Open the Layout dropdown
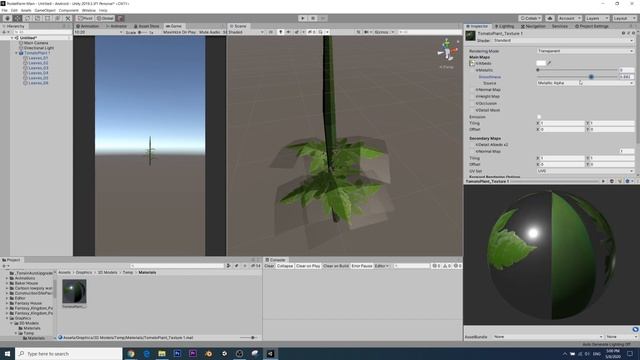This screenshot has height=360, width=640. 624,18
